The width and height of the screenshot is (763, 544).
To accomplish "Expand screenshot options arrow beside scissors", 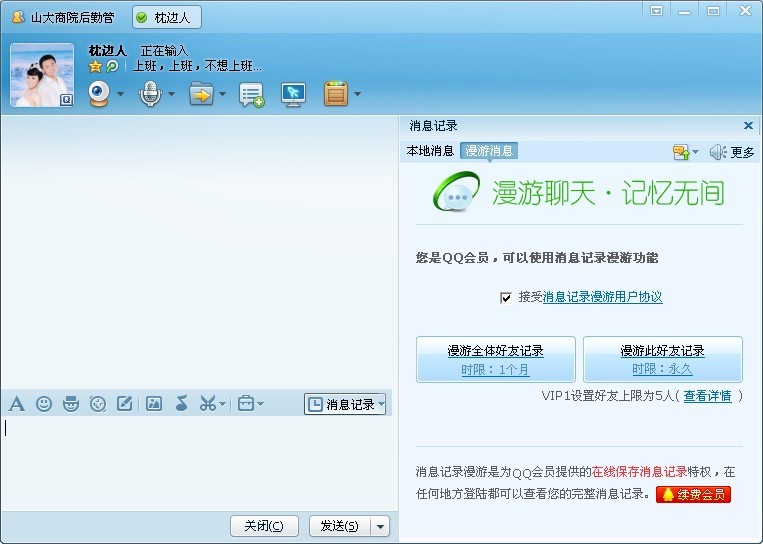I will (222, 404).
